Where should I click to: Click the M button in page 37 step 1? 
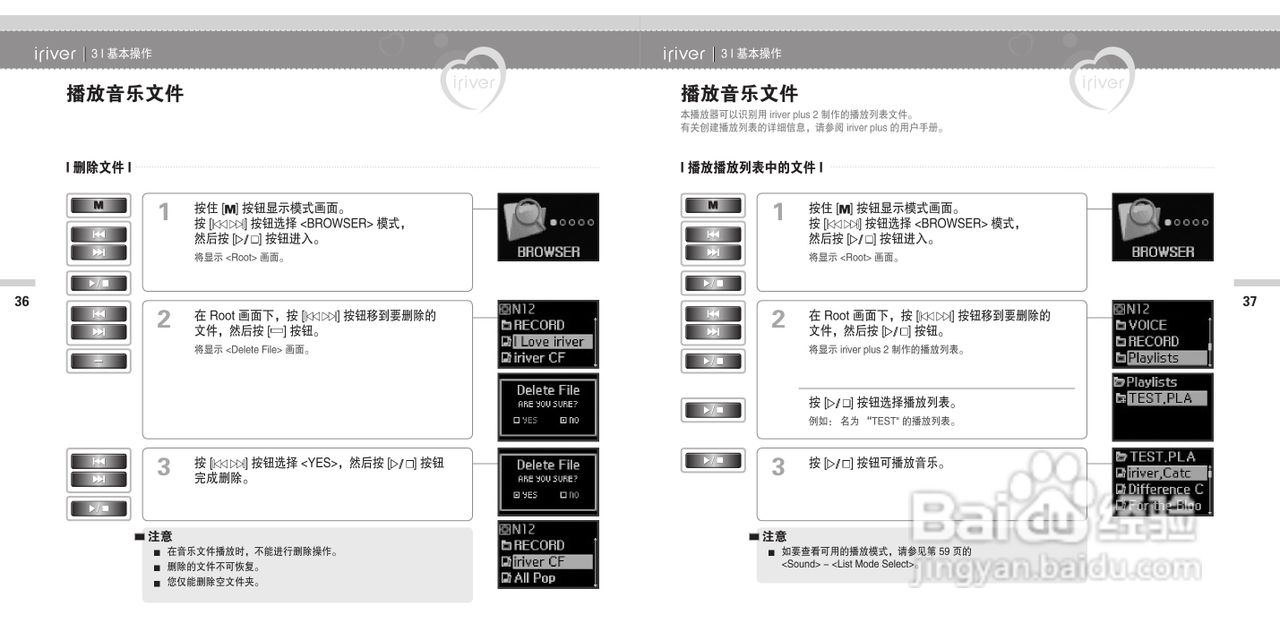coord(712,205)
